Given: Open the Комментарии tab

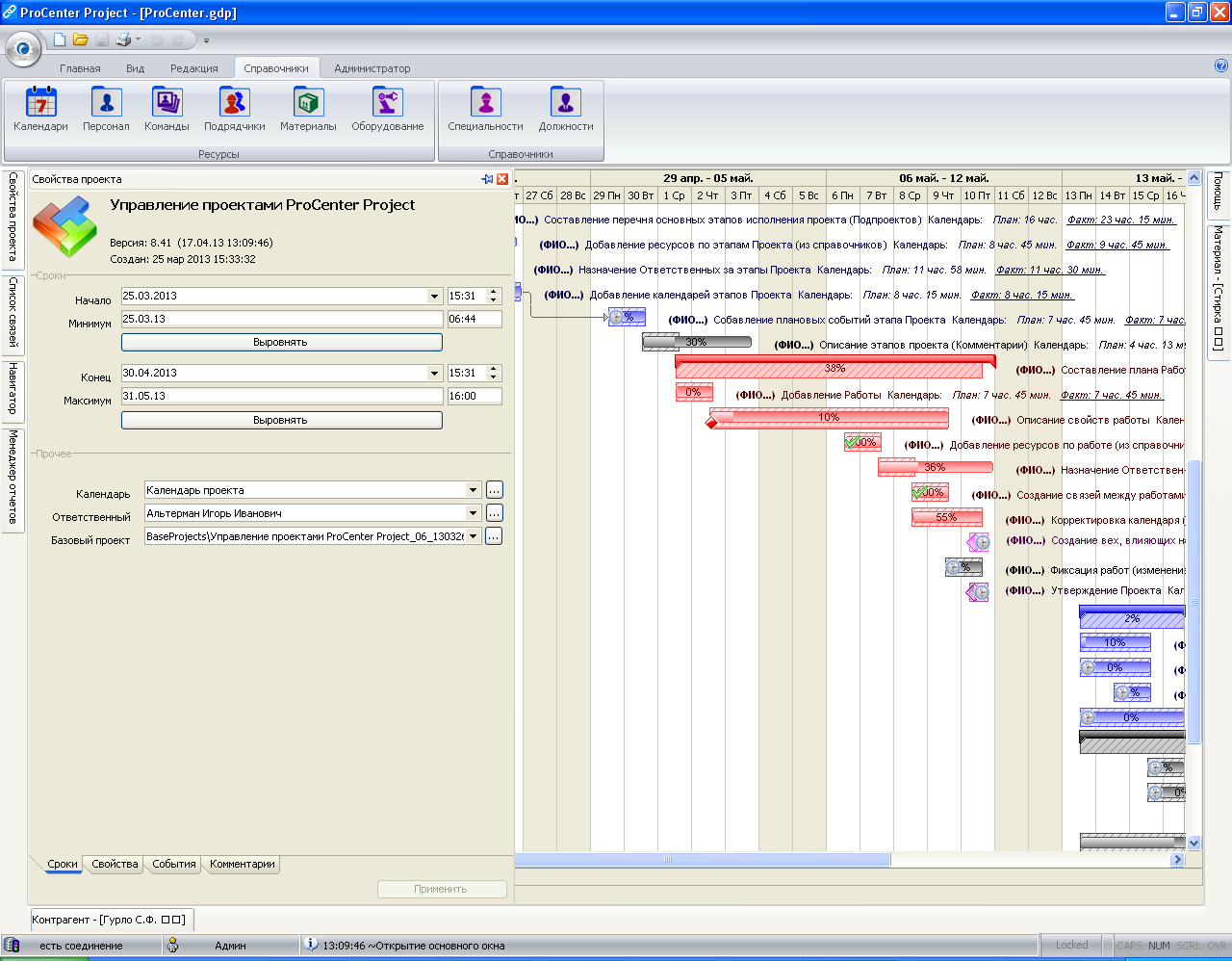Looking at the screenshot, I should click(x=243, y=864).
